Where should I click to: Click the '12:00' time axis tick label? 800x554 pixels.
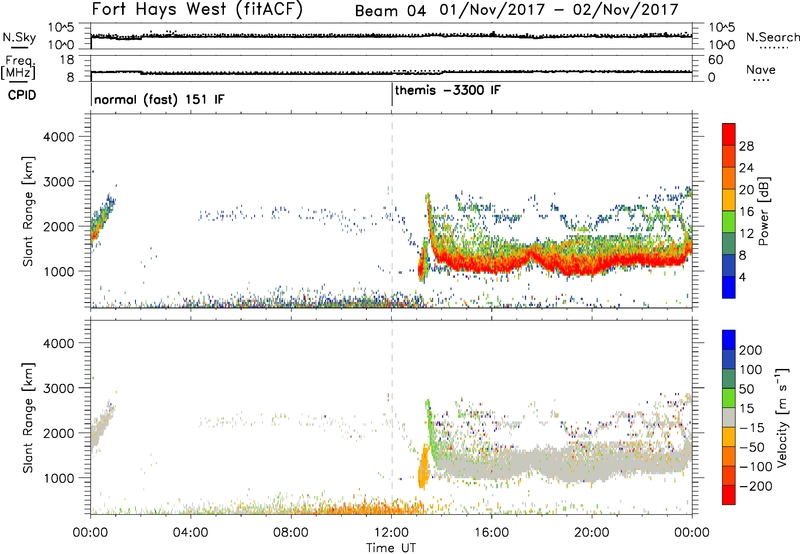[x=391, y=533]
